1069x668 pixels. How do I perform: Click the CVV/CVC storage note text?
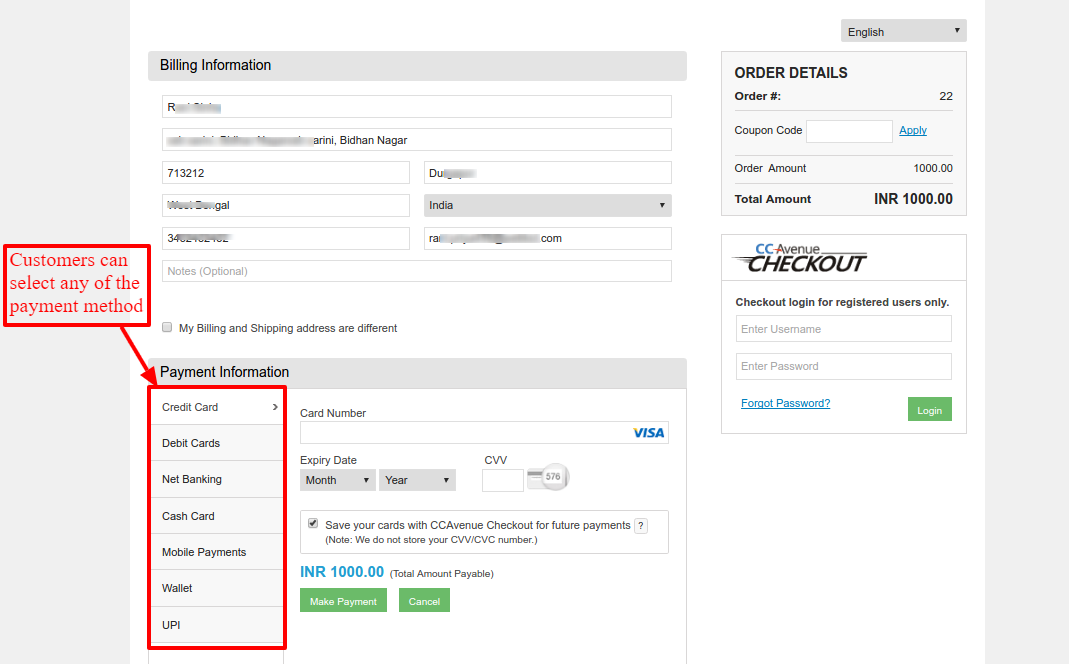coord(431,540)
